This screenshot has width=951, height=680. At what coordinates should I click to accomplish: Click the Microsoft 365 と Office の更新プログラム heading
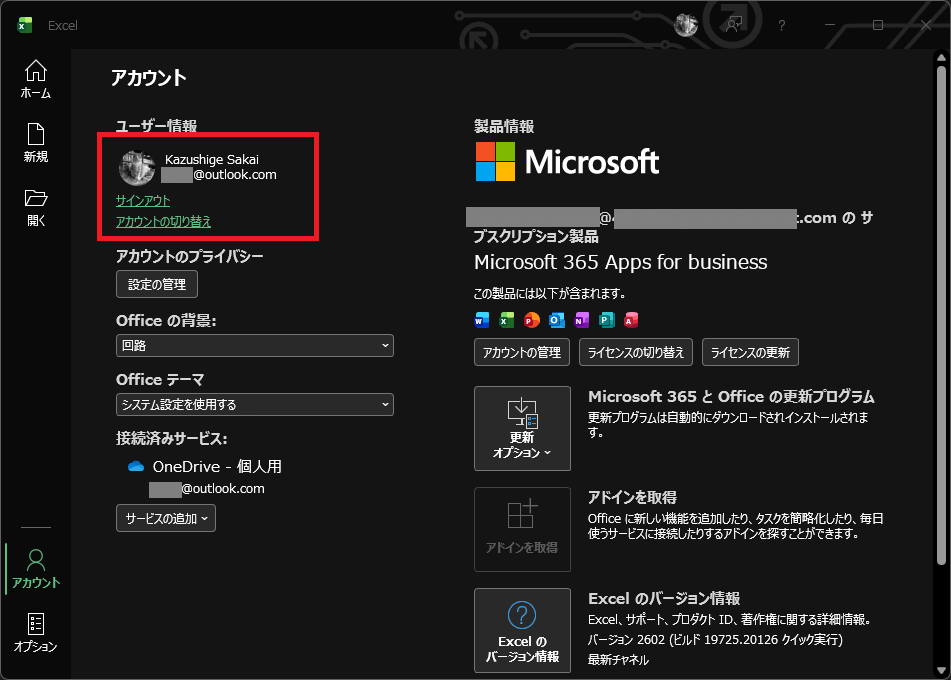[x=731, y=397]
